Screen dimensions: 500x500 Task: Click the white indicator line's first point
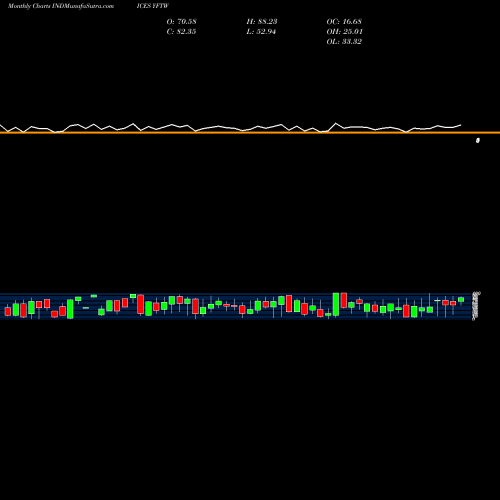(1, 126)
